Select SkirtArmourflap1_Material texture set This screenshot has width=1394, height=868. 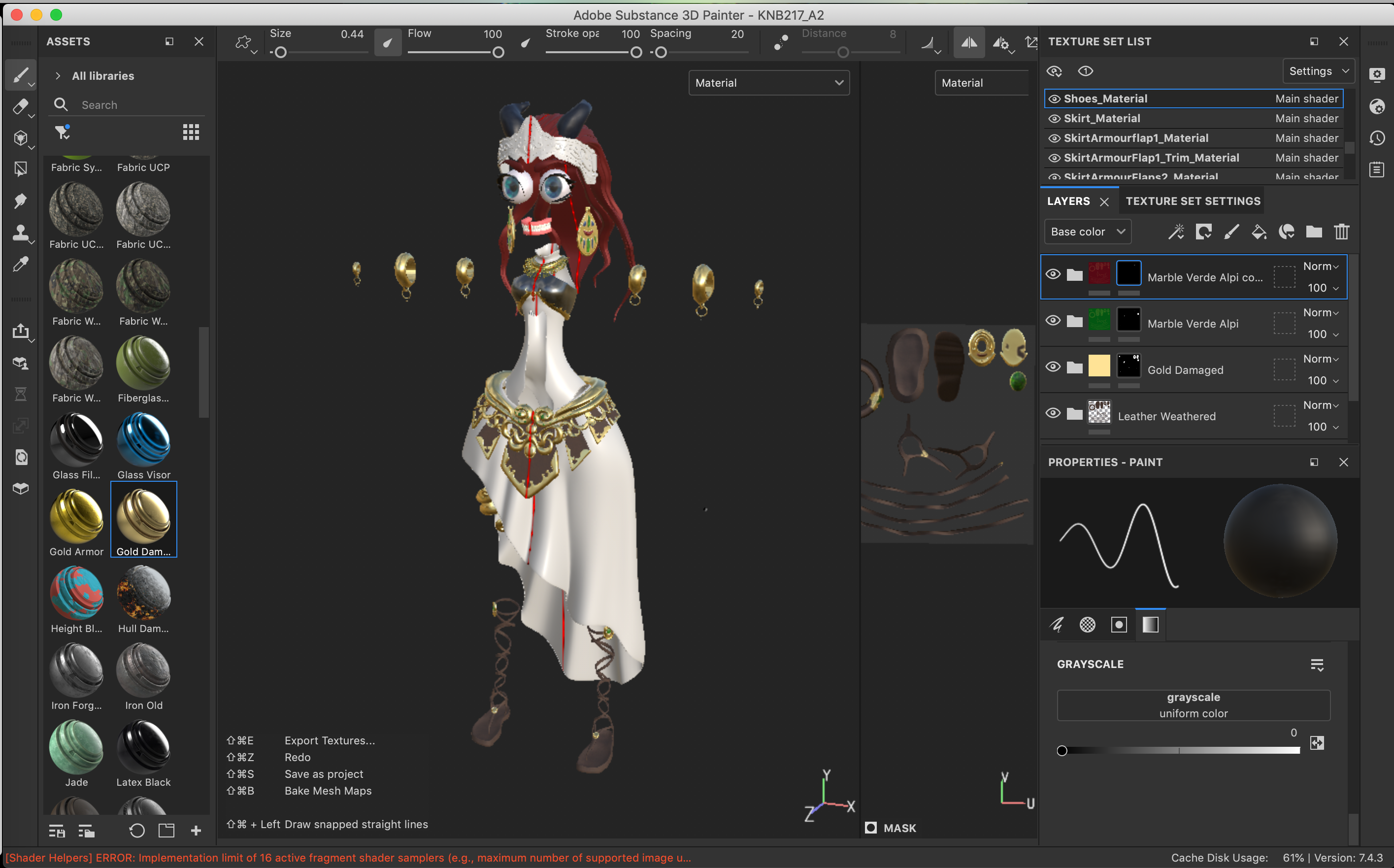(1136, 138)
